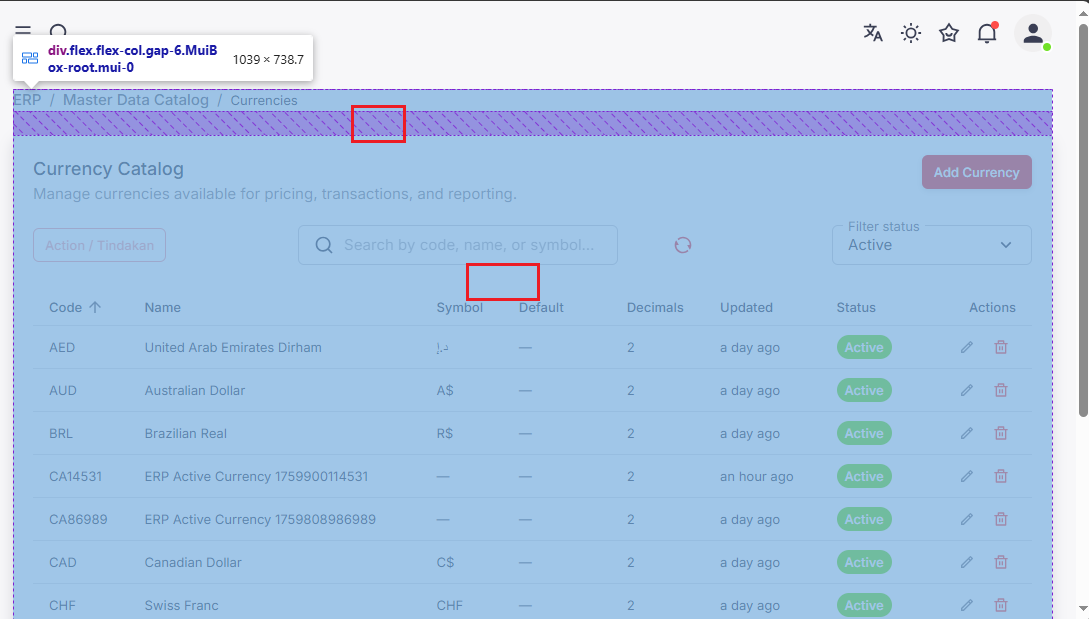Delete the Australian Dollar row
This screenshot has height=619, width=1089.
point(1000,391)
